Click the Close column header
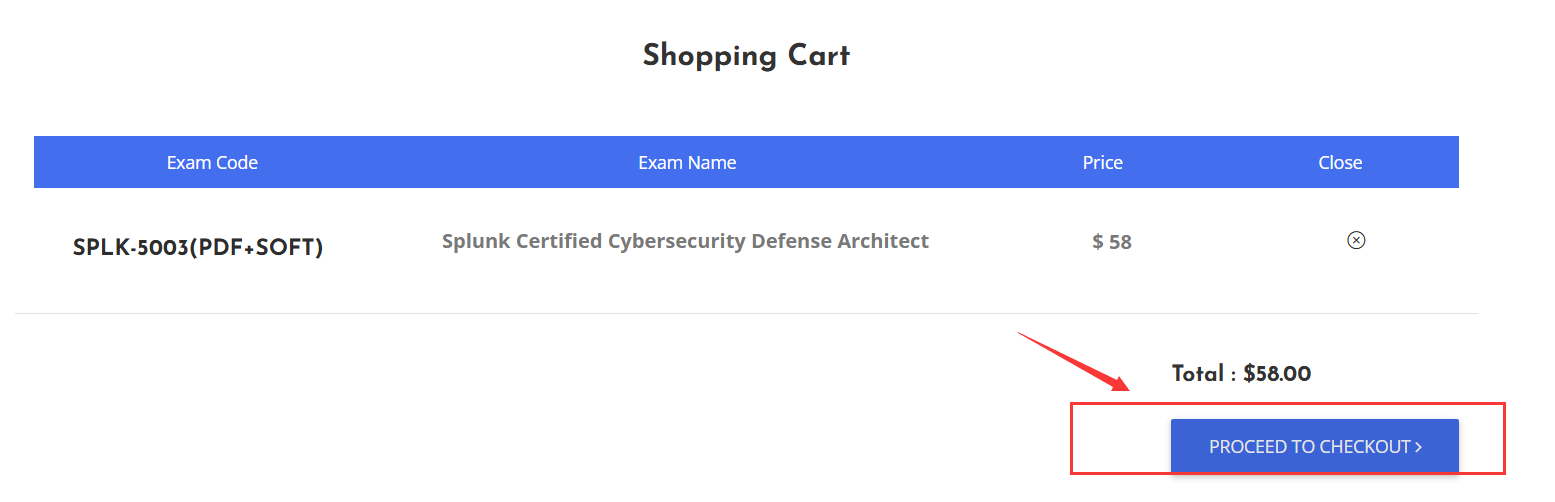This screenshot has width=1555, height=502. coord(1340,162)
